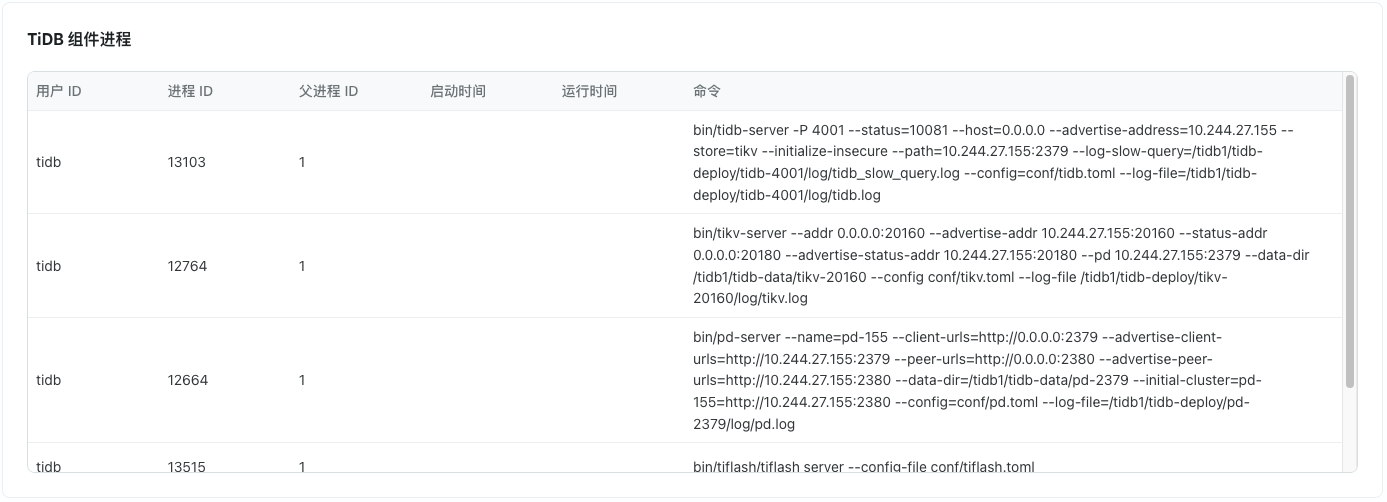The image size is (1387, 502).
Task: Click the 命令 column header
Action: point(707,91)
